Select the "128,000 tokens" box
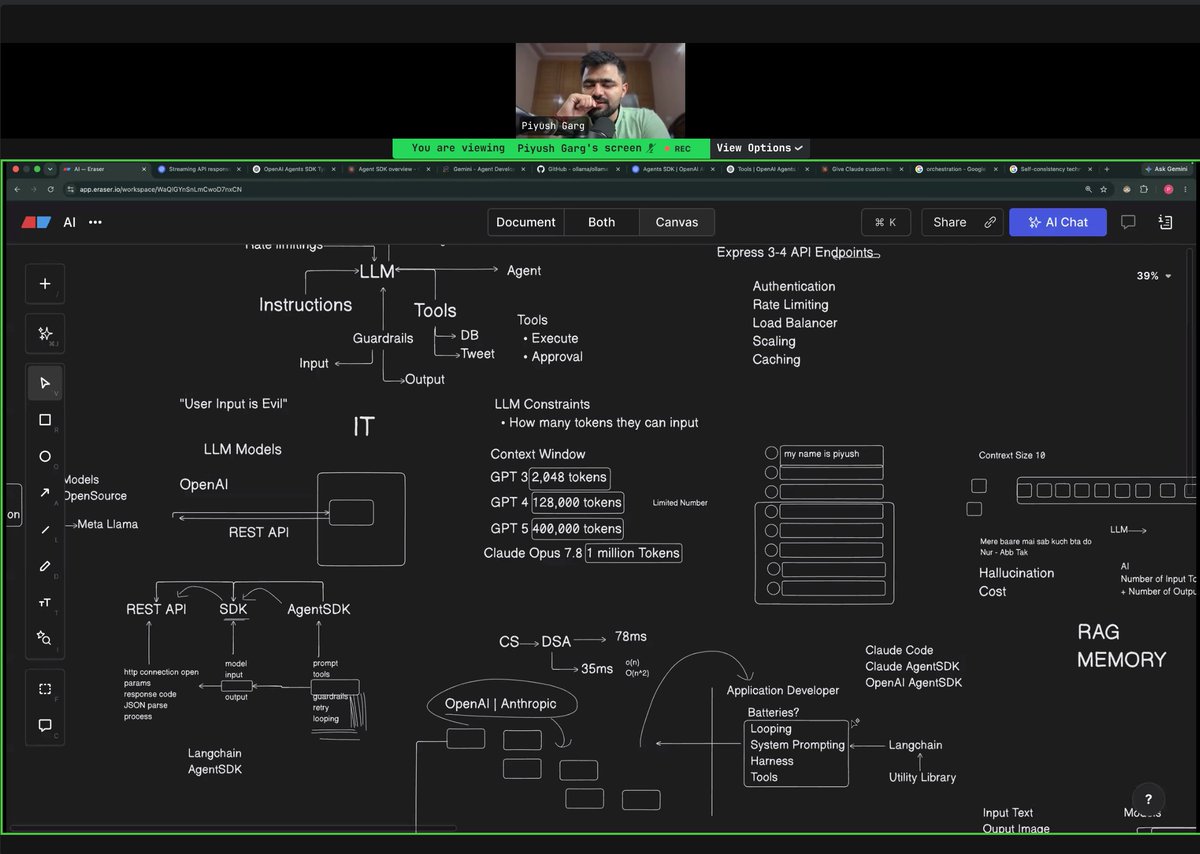Screen dimensions: 1200x854 576,503
